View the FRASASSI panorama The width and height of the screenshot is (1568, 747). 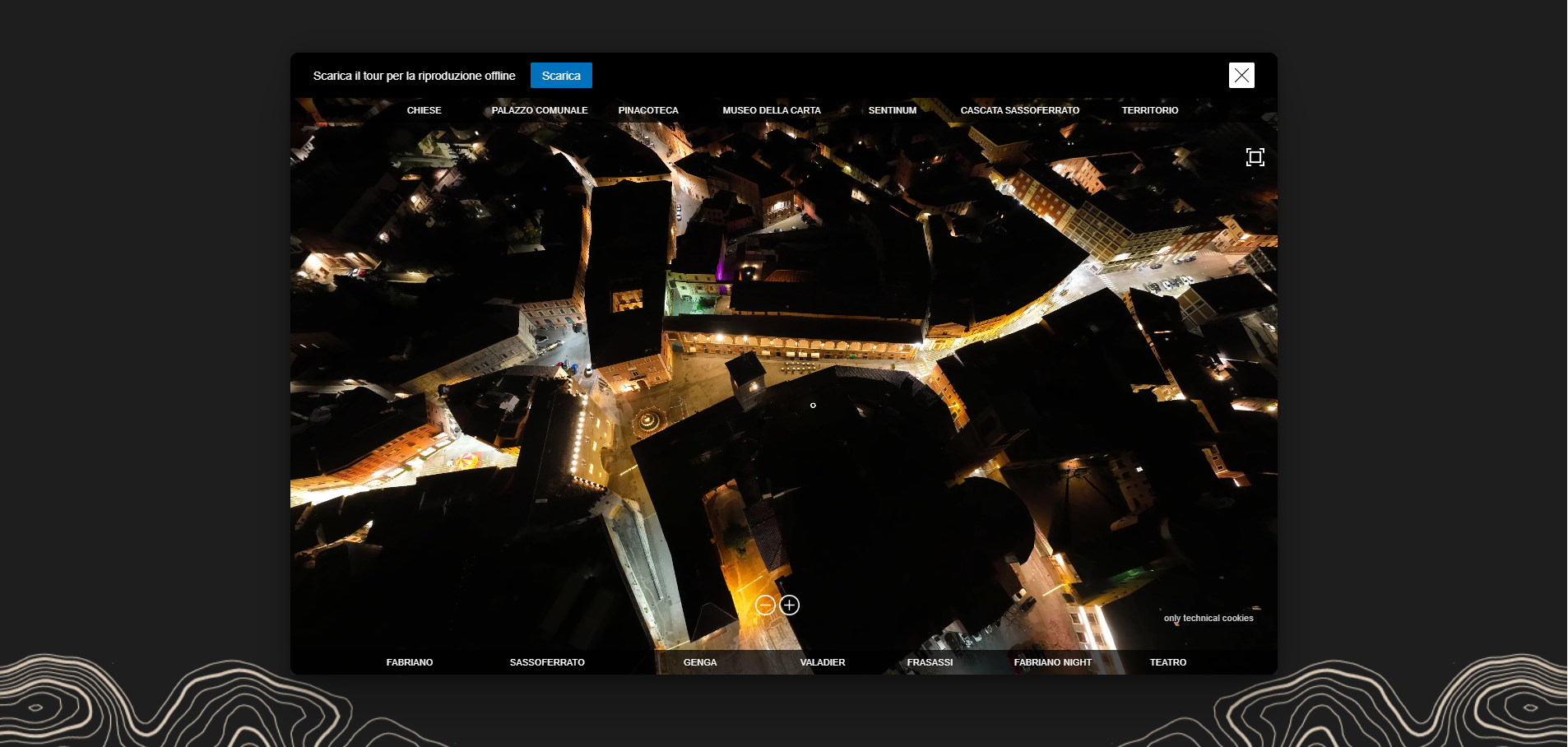pyautogui.click(x=930, y=662)
